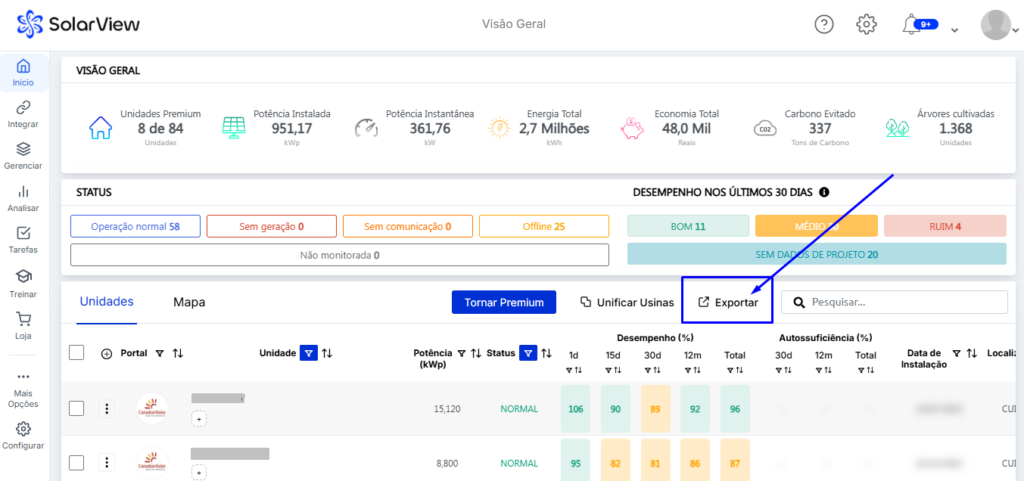Screen dimensions: 1024x481
Task: Select the Unidades tab
Action: point(107,302)
